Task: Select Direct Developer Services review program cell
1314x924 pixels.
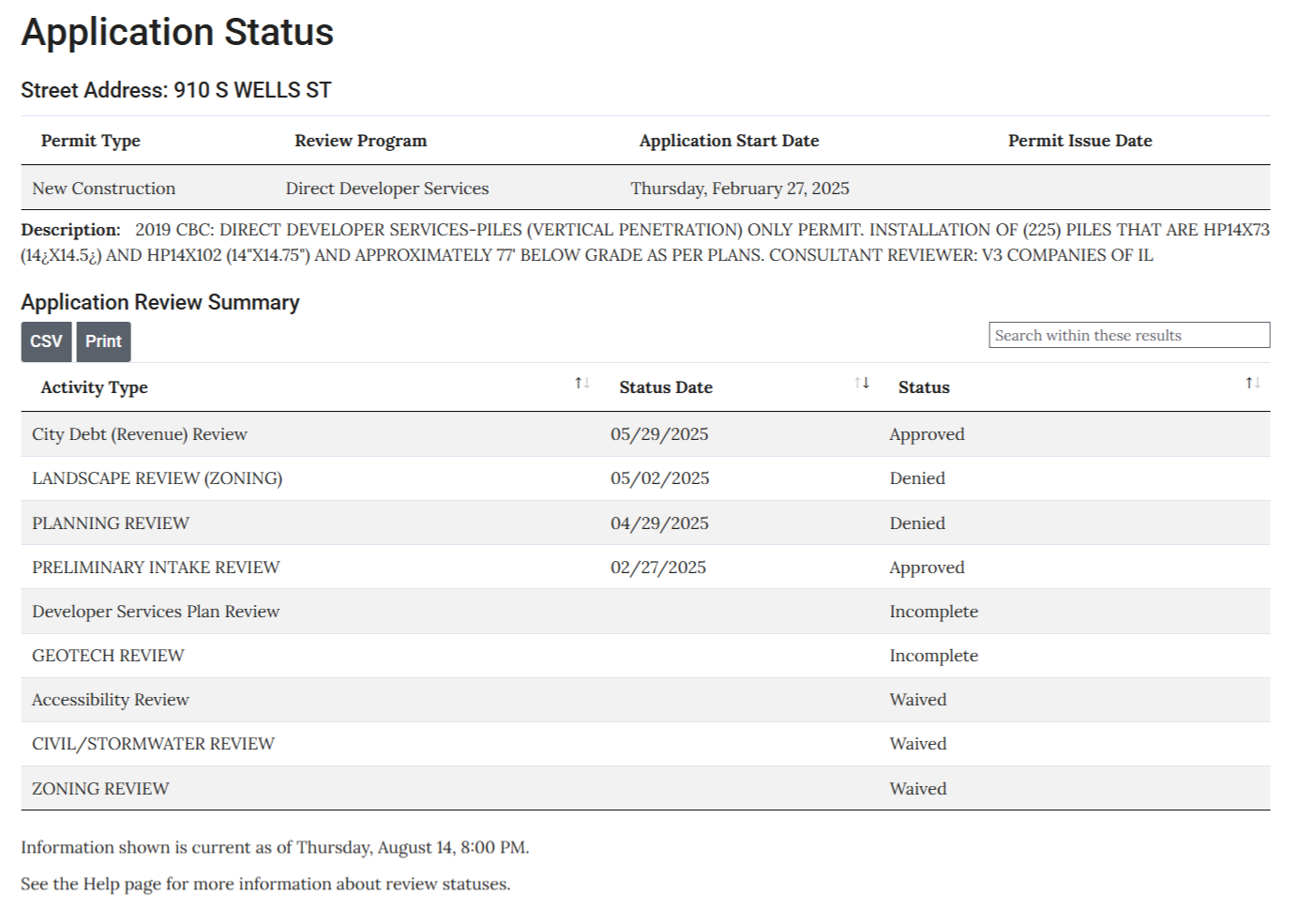Action: (387, 189)
